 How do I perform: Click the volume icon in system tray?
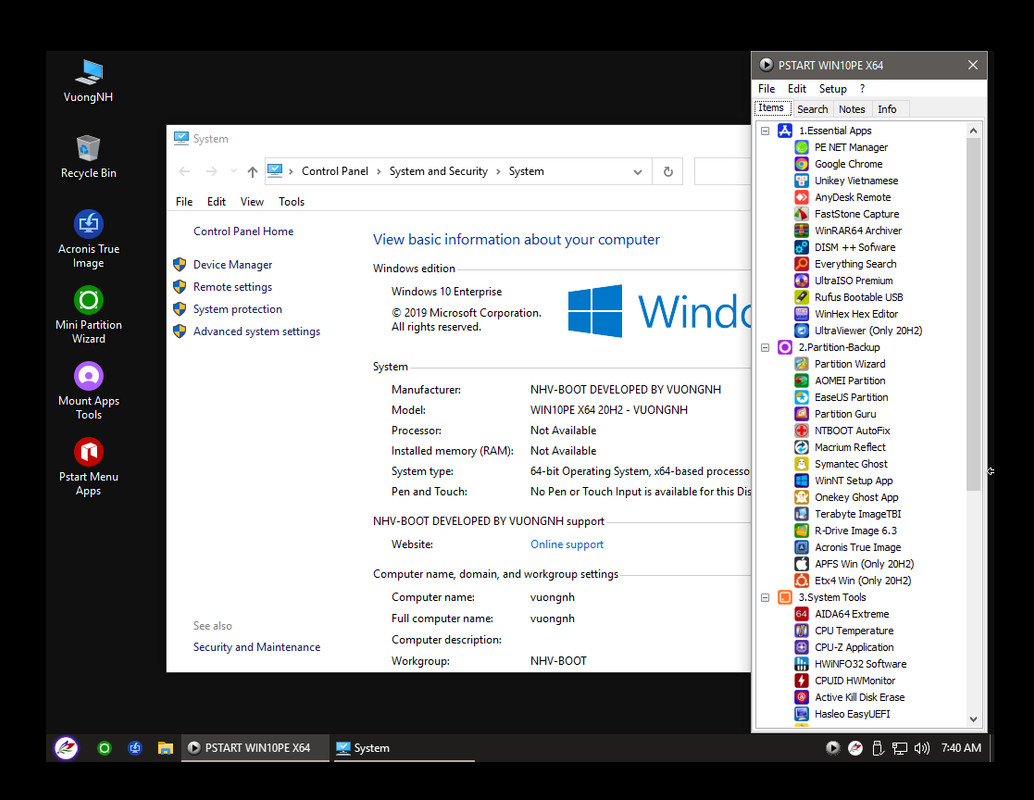[921, 748]
